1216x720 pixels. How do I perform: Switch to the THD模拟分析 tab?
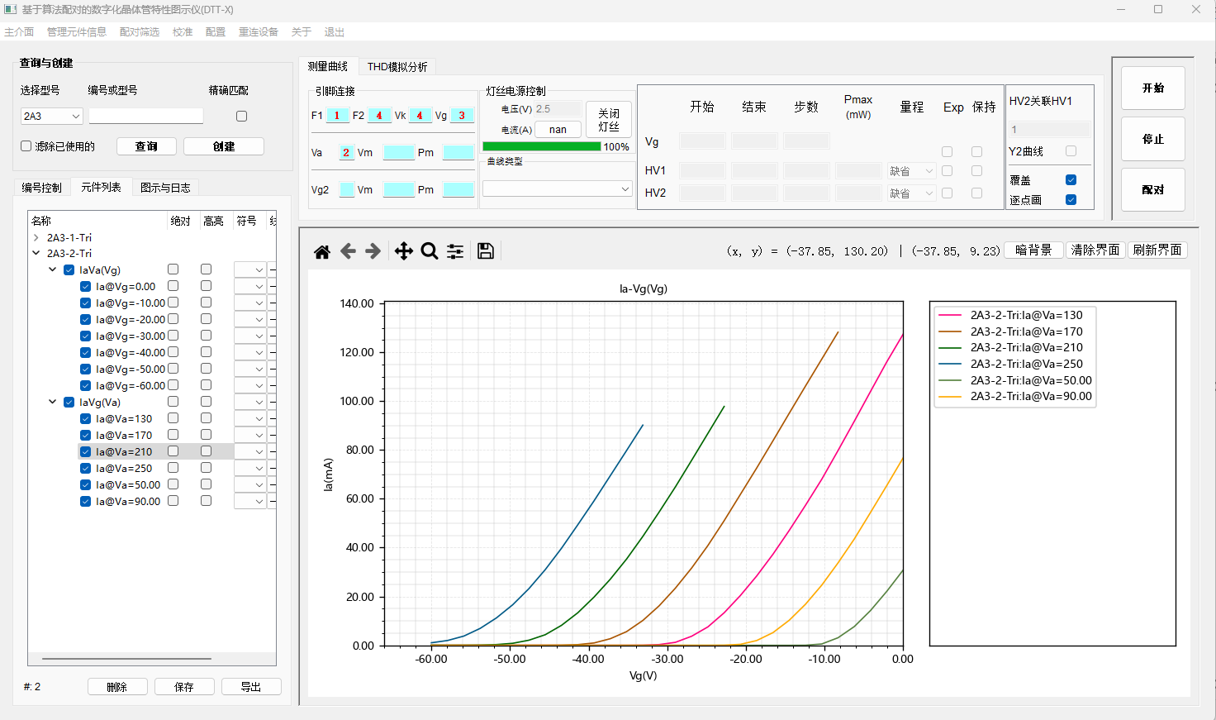(x=397, y=67)
